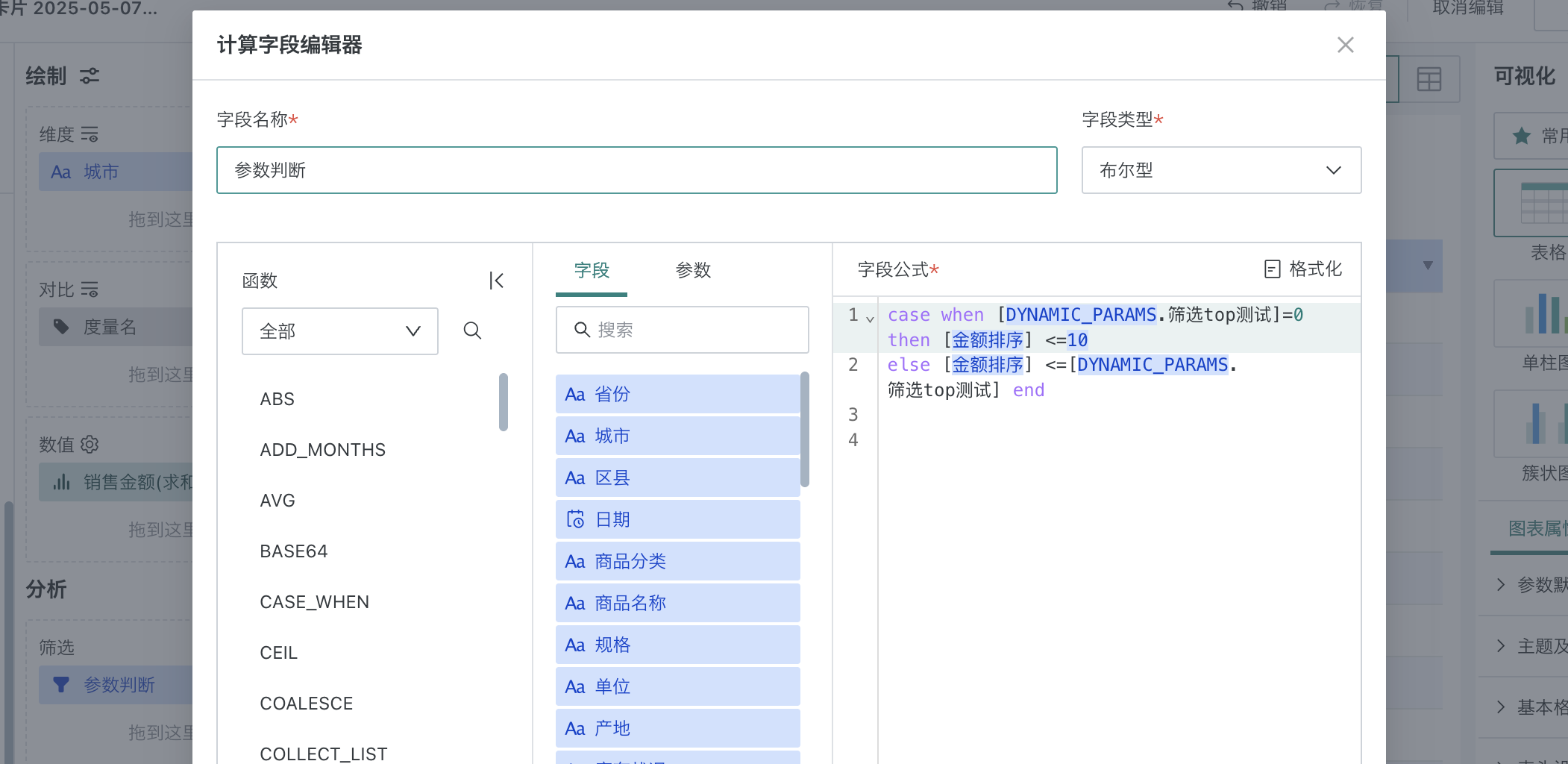The image size is (1568, 764).
Task: Insert the 规格 field
Action: [677, 645]
